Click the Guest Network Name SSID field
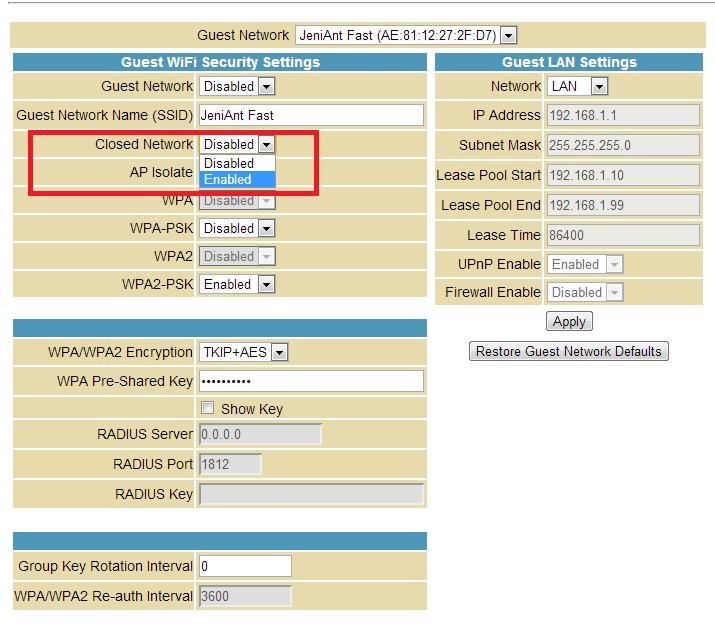This screenshot has width=715, height=632. [311, 115]
